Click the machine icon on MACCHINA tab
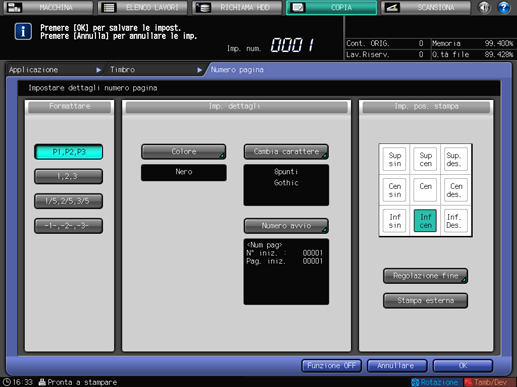517x387 pixels. (x=14, y=7)
